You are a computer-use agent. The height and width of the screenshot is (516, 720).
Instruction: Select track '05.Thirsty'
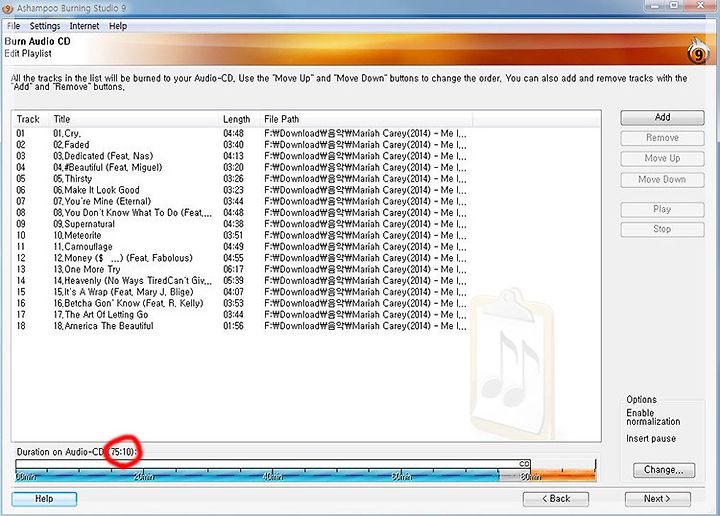pos(73,179)
